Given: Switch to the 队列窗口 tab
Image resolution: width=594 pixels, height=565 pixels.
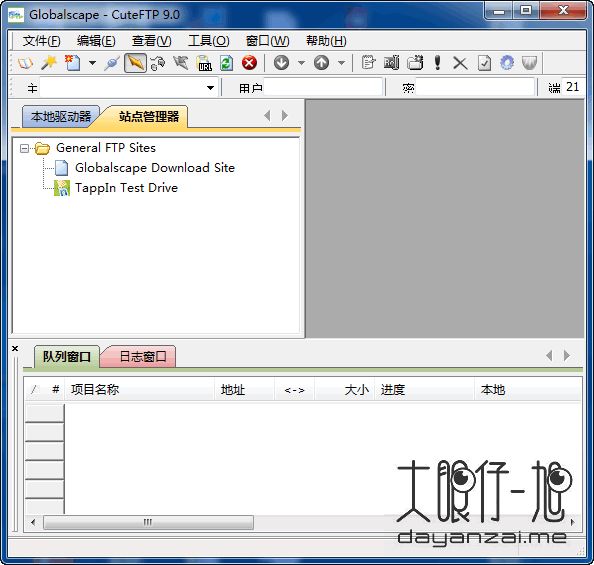Looking at the screenshot, I should tap(67, 357).
